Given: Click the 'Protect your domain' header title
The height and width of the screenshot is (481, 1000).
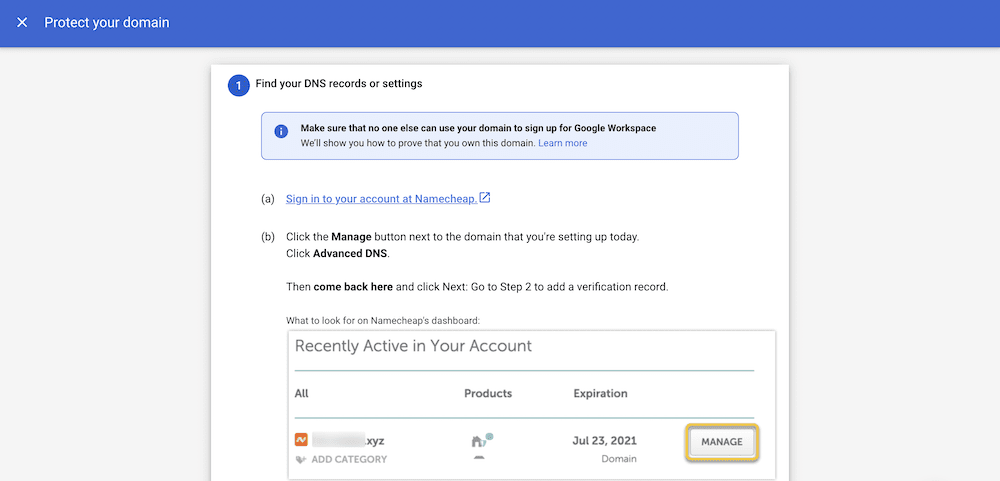Looking at the screenshot, I should coord(107,23).
